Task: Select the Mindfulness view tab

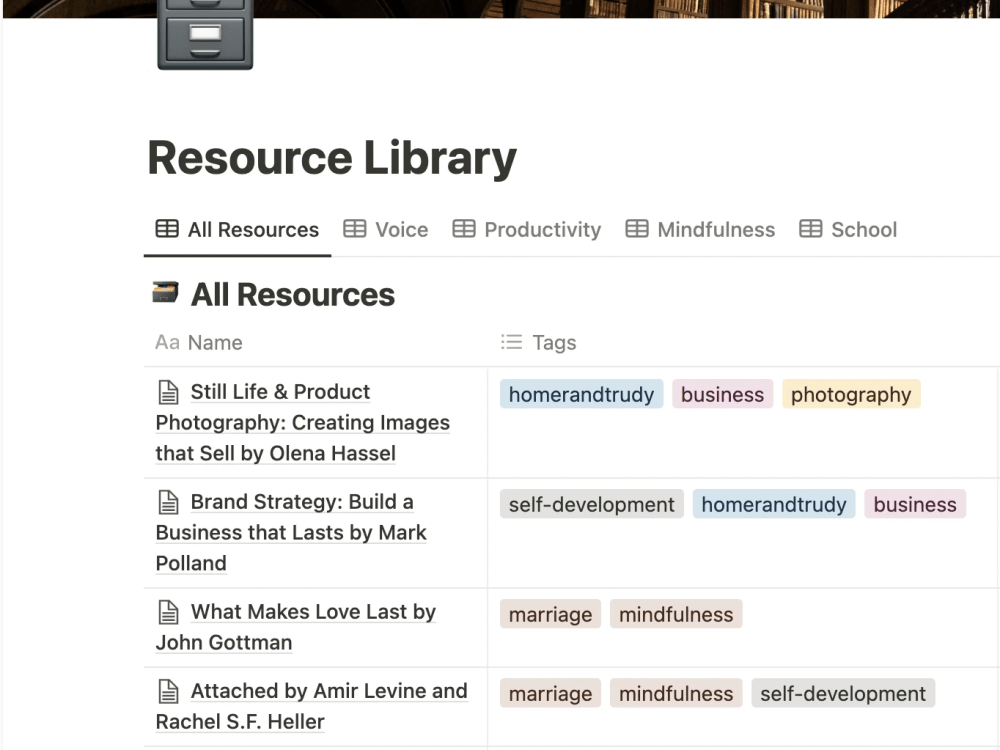Action: coord(700,230)
